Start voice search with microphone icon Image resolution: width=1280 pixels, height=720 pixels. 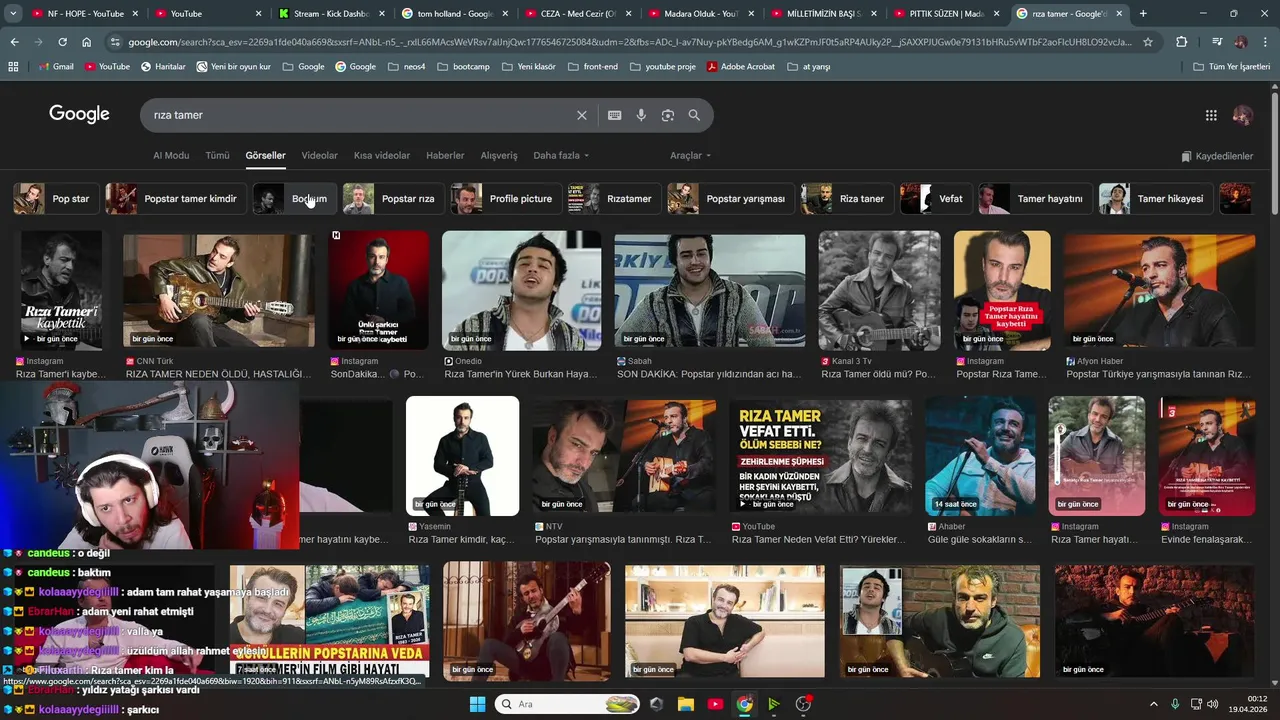click(641, 115)
